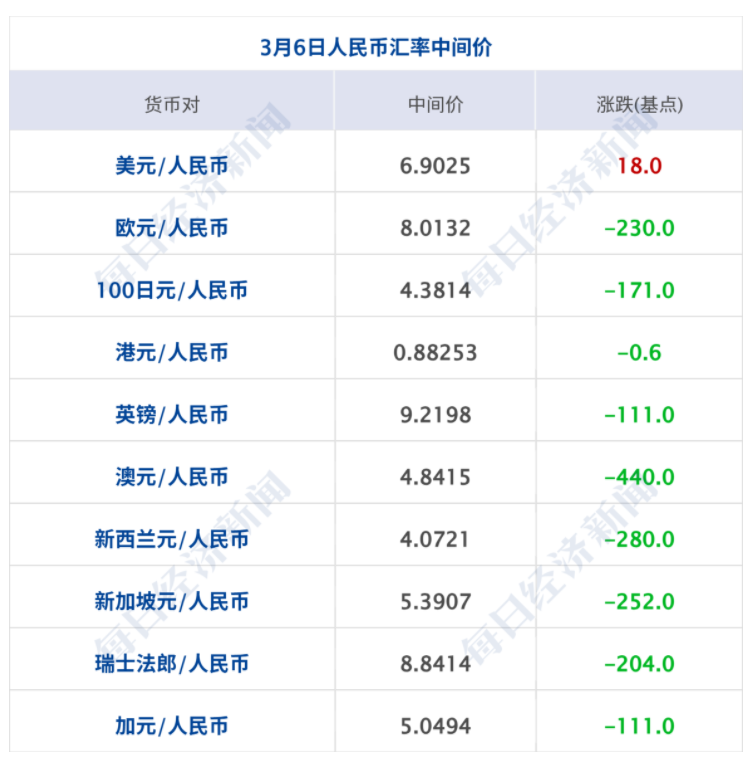The height and width of the screenshot is (762, 750).
Task: Click the change value -204.0
Action: [x=640, y=663]
